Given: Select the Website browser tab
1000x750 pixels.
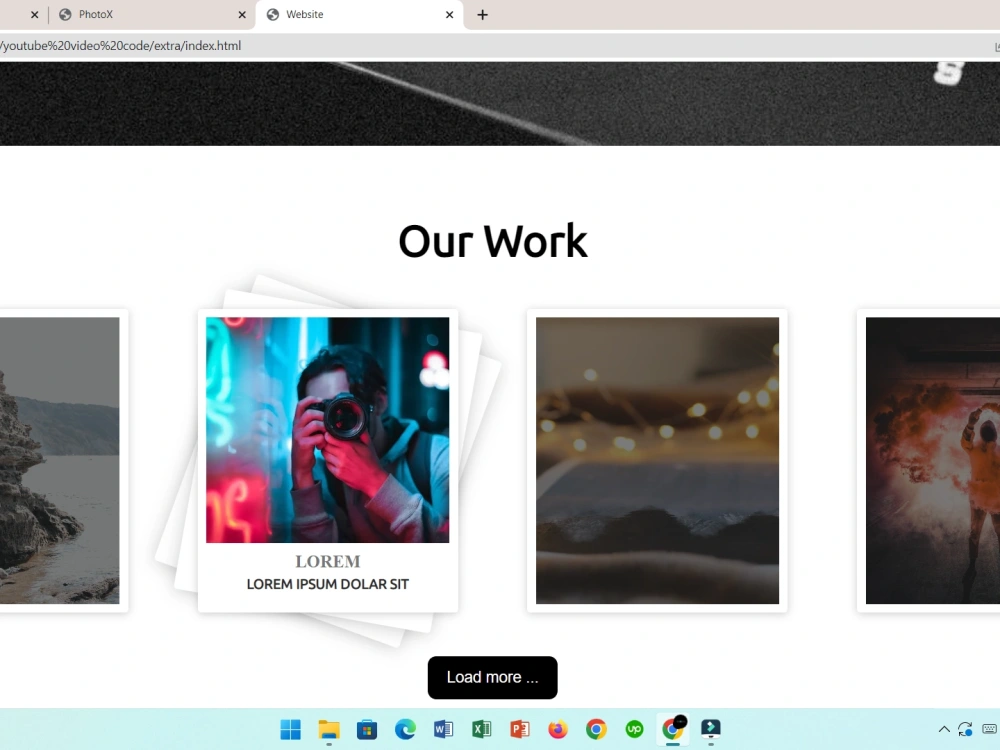Looking at the screenshot, I should [x=360, y=15].
